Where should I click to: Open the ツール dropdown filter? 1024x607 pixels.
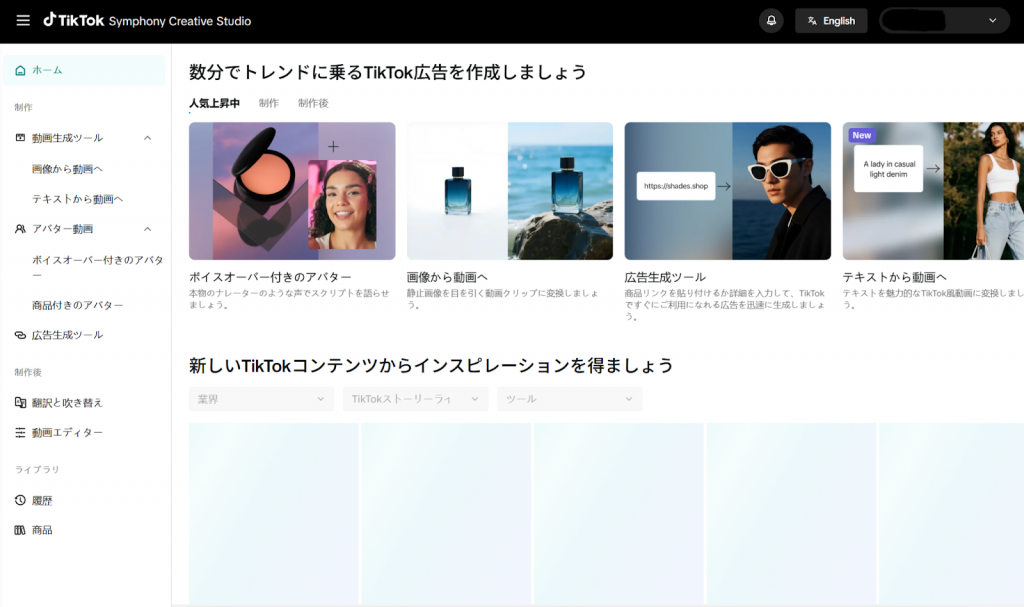tap(569, 399)
